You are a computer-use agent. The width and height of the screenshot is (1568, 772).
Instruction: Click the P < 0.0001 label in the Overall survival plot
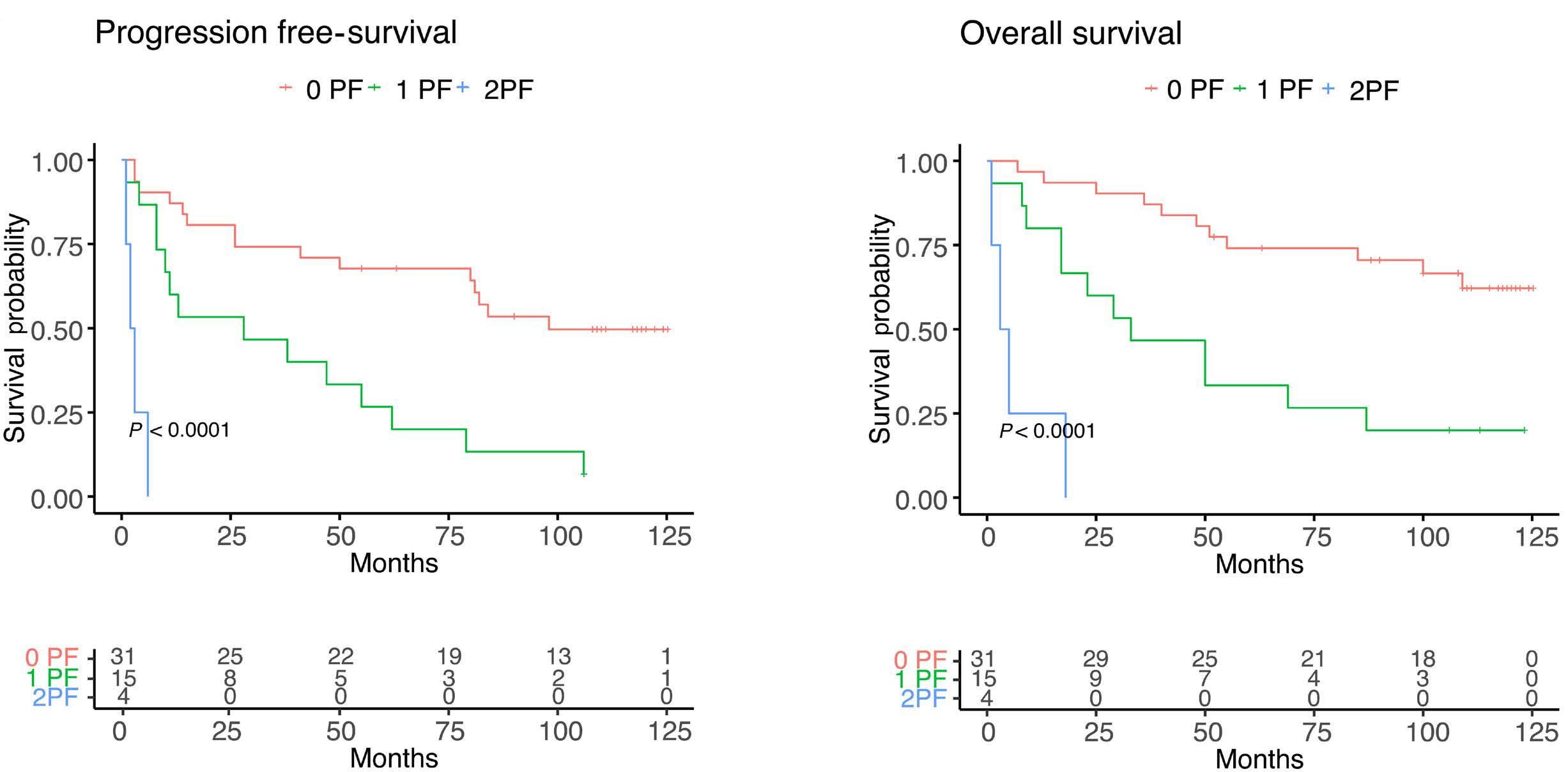pos(1047,431)
